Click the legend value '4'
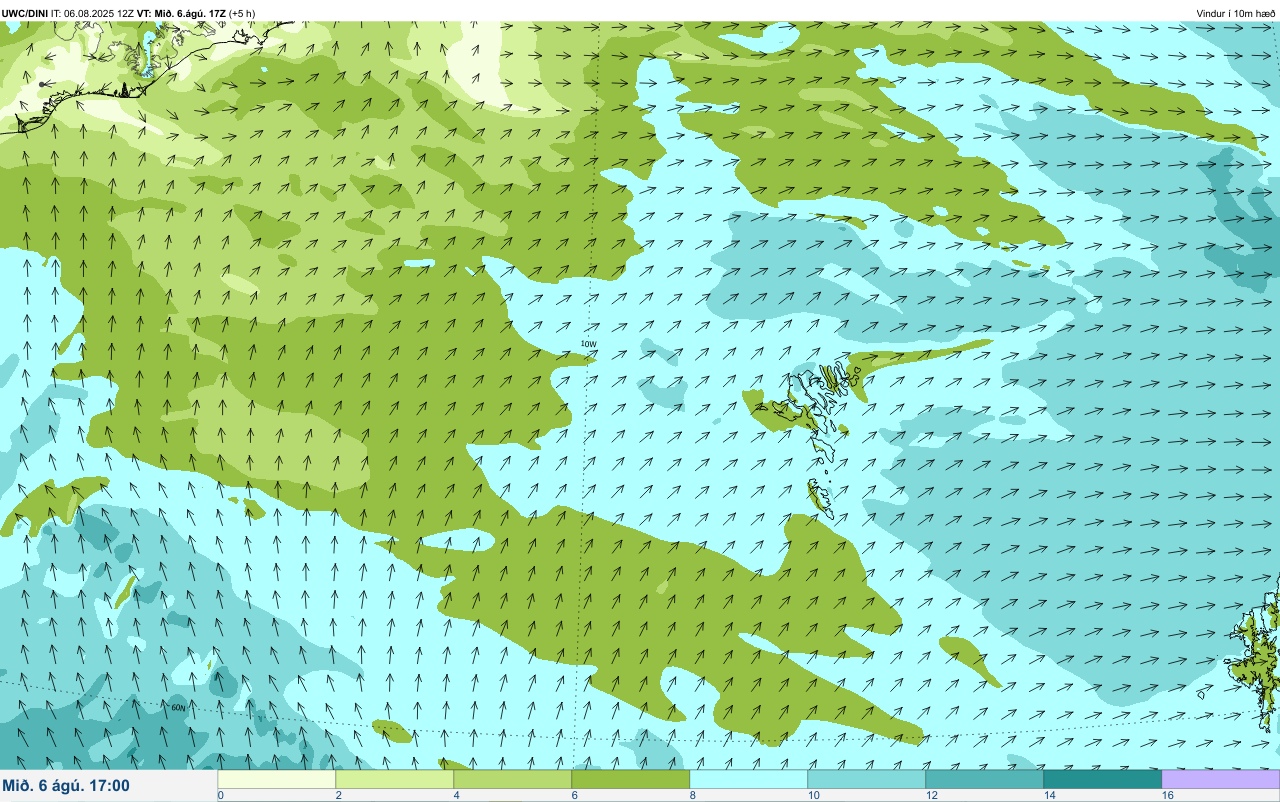Screen dimensions: 1280x802 click(x=456, y=795)
